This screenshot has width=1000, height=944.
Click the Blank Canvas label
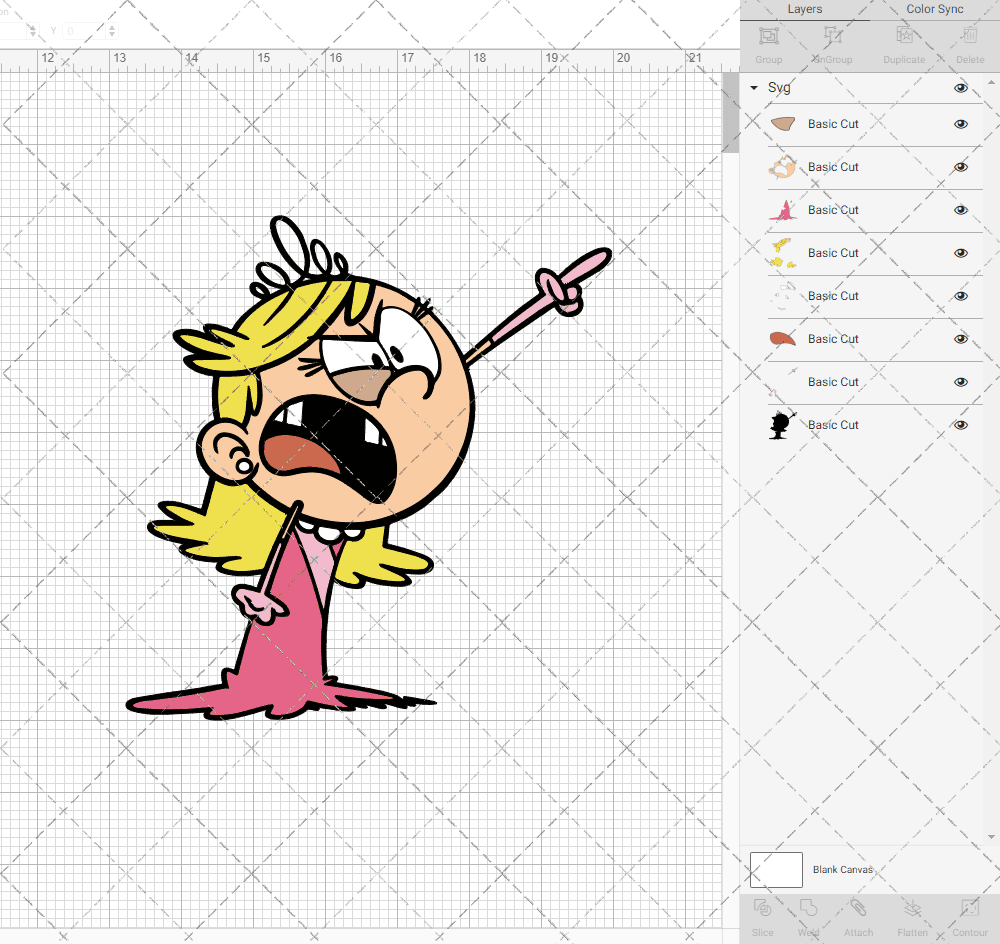click(x=842, y=869)
